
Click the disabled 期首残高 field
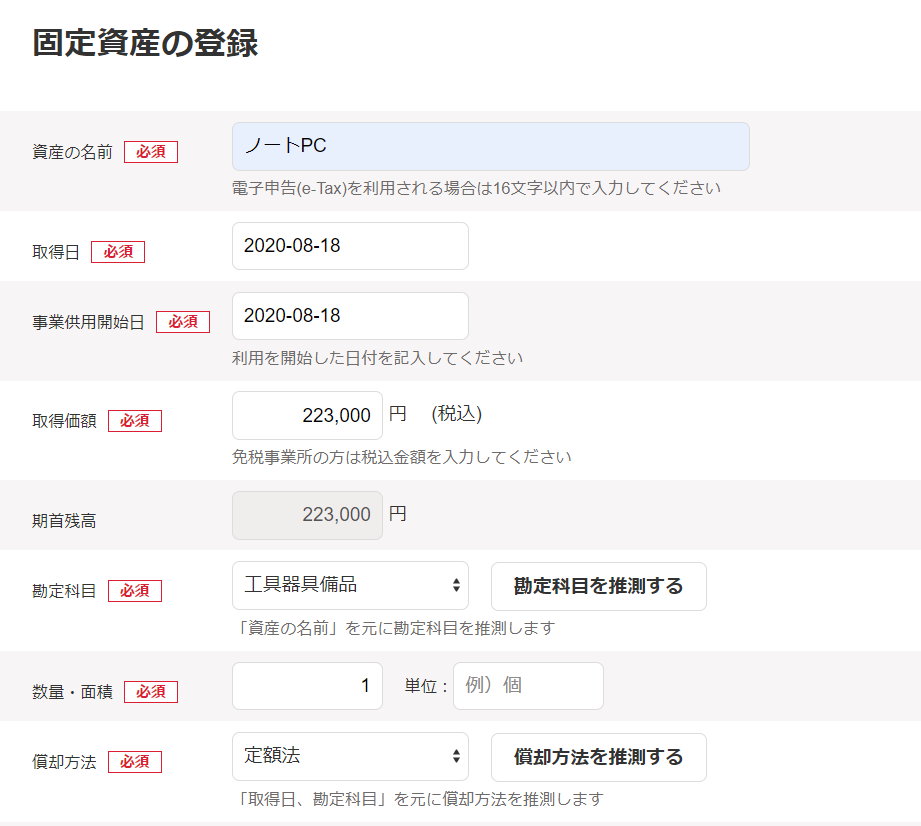pyautogui.click(x=307, y=515)
